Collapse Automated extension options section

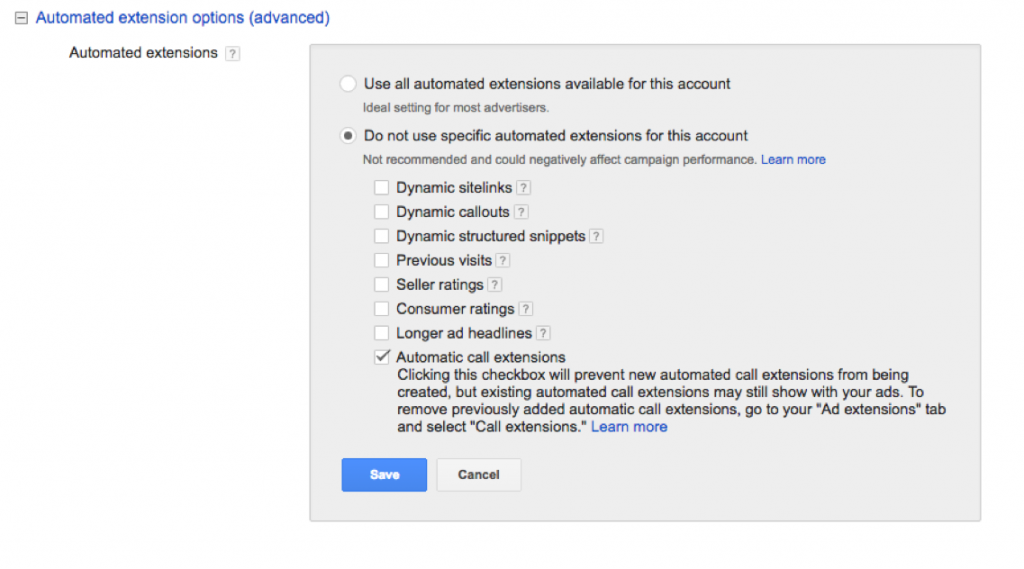(21, 18)
